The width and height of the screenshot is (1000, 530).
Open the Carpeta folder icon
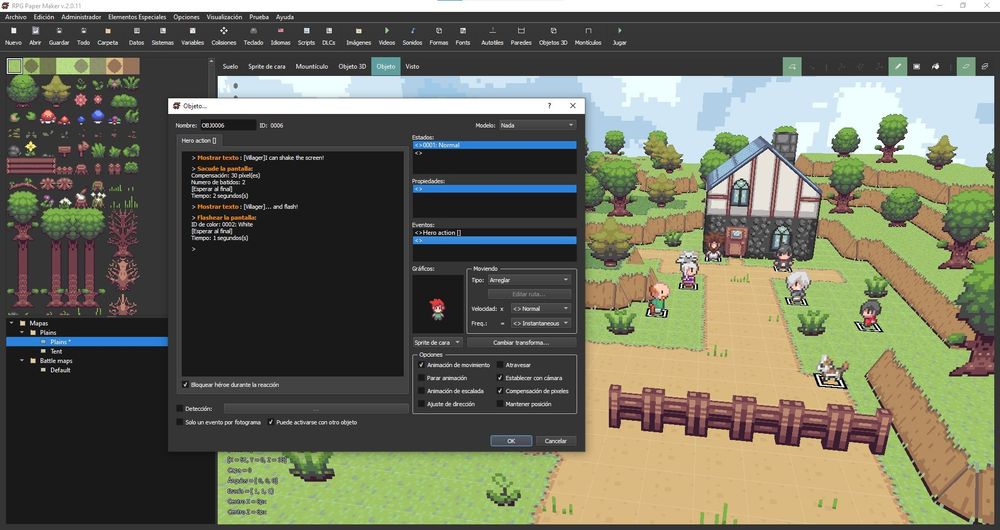[108, 30]
